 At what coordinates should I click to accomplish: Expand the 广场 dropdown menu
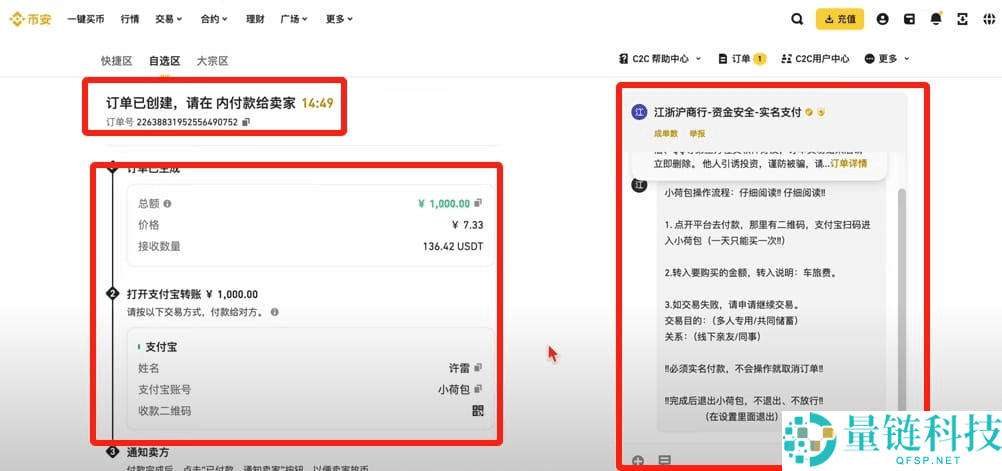click(294, 19)
